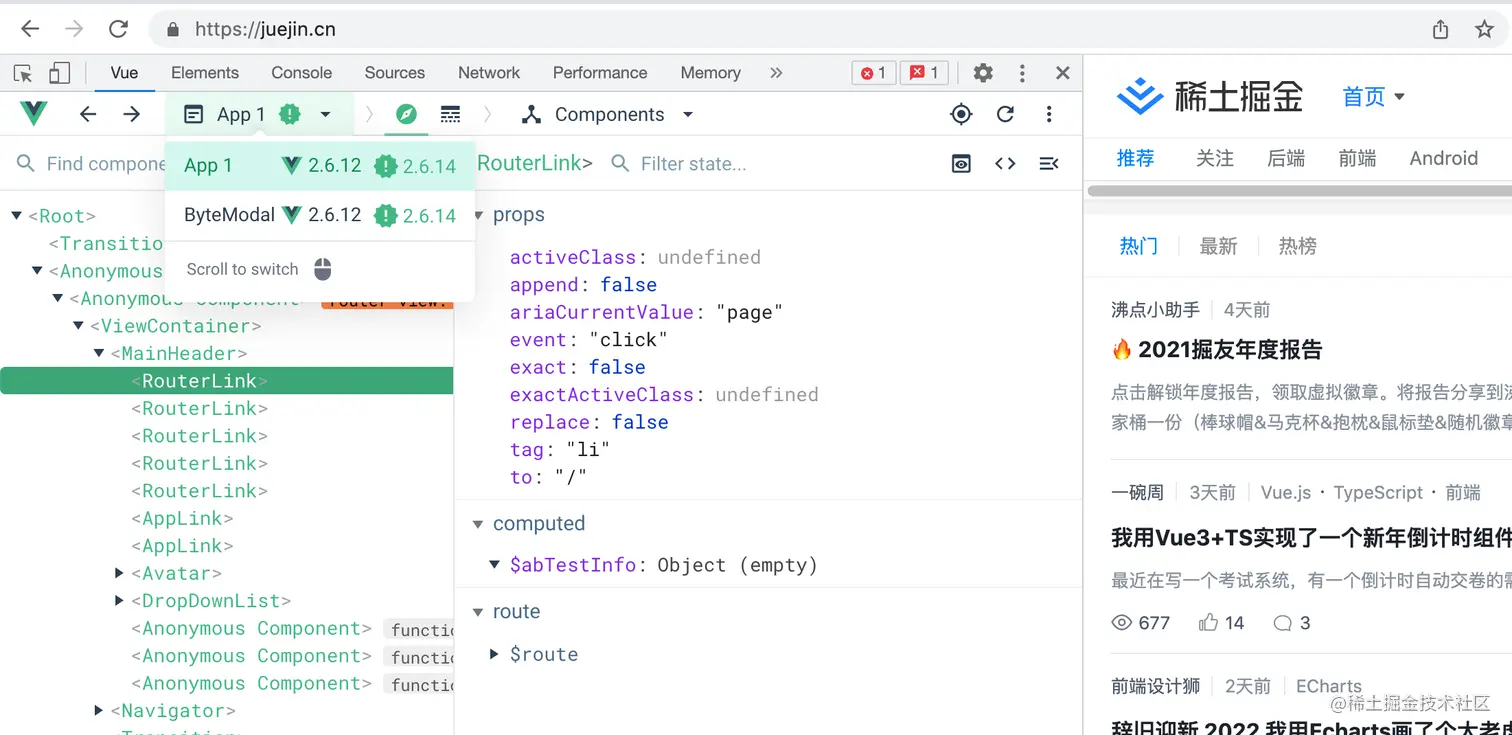Image resolution: width=1512 pixels, height=735 pixels.
Task: Click the Filter state input field
Action: [693, 163]
